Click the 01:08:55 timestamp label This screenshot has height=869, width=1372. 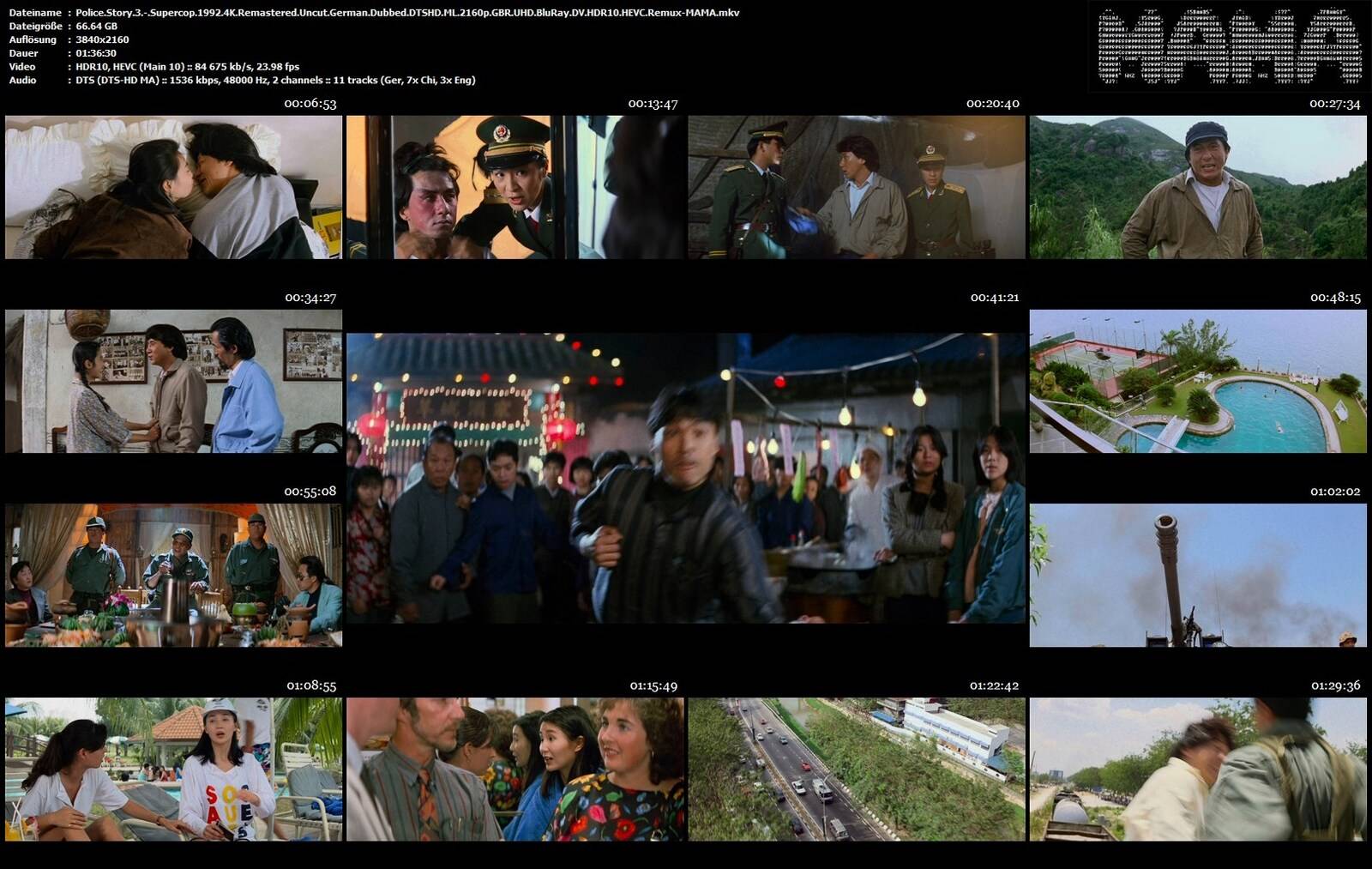(x=311, y=686)
